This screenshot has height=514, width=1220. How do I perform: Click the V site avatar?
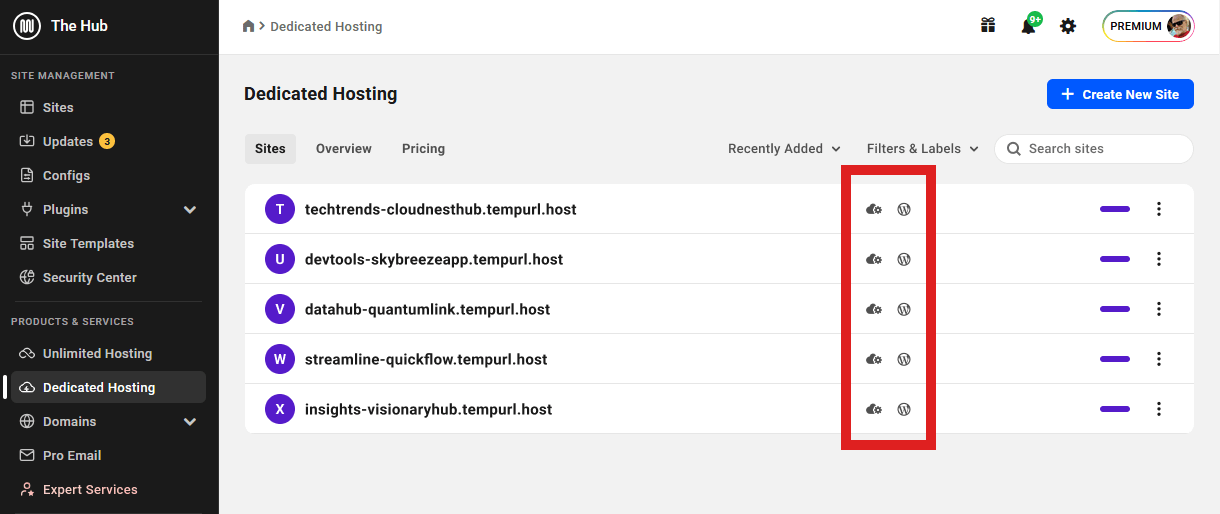(x=280, y=309)
